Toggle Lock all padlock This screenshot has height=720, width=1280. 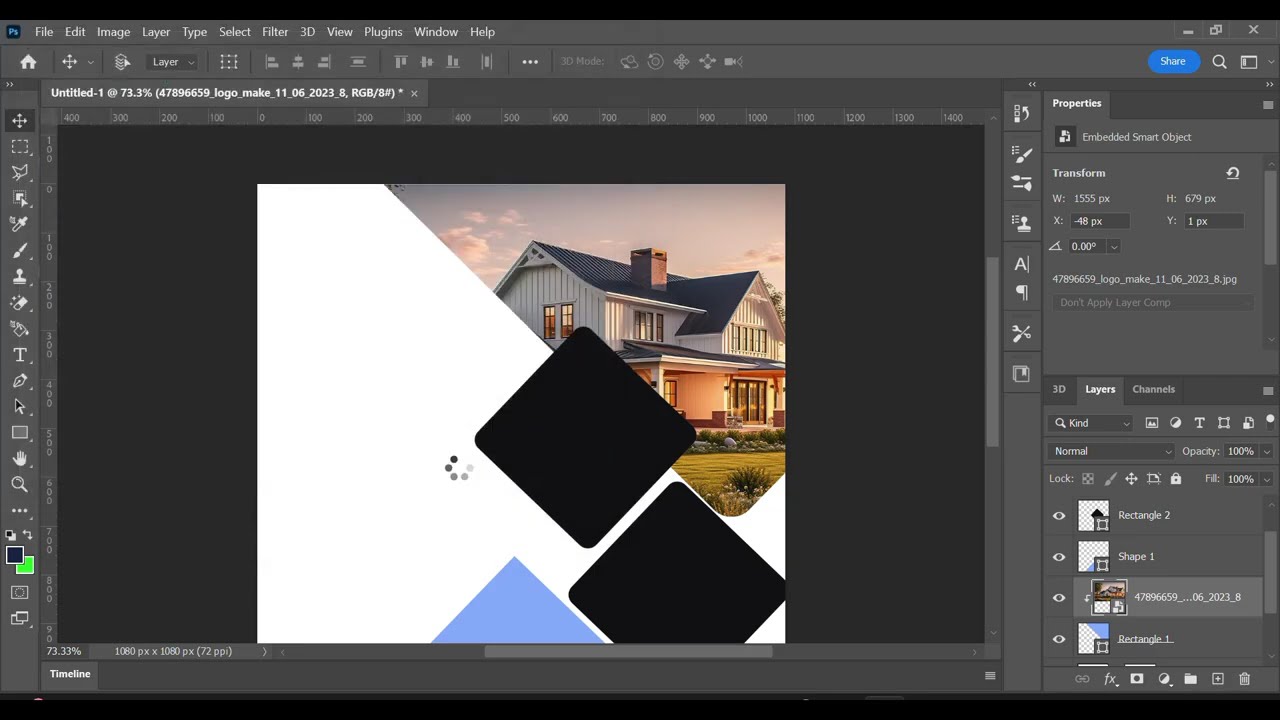[1175, 479]
